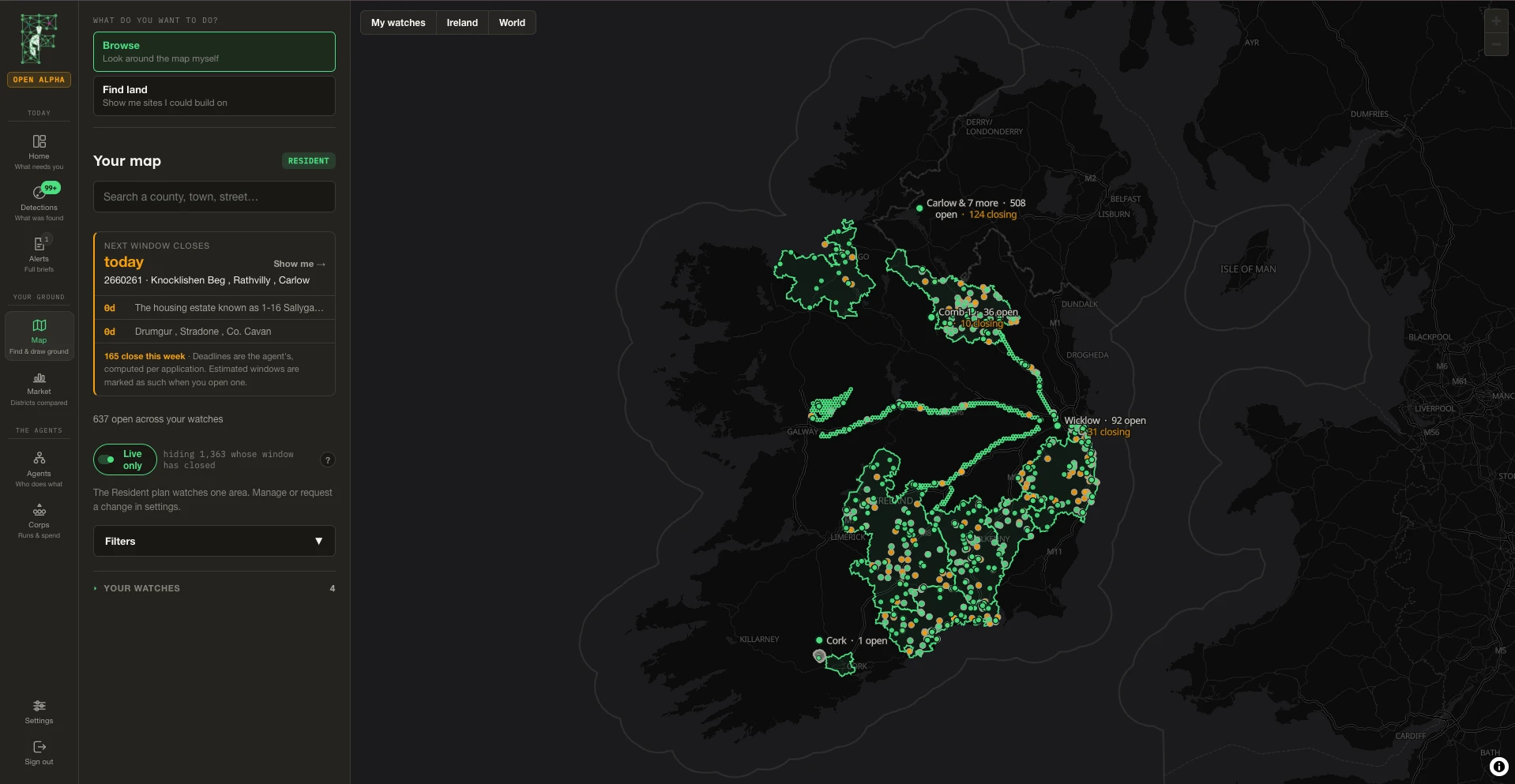Click 637 open across your watches

pyautogui.click(x=158, y=419)
